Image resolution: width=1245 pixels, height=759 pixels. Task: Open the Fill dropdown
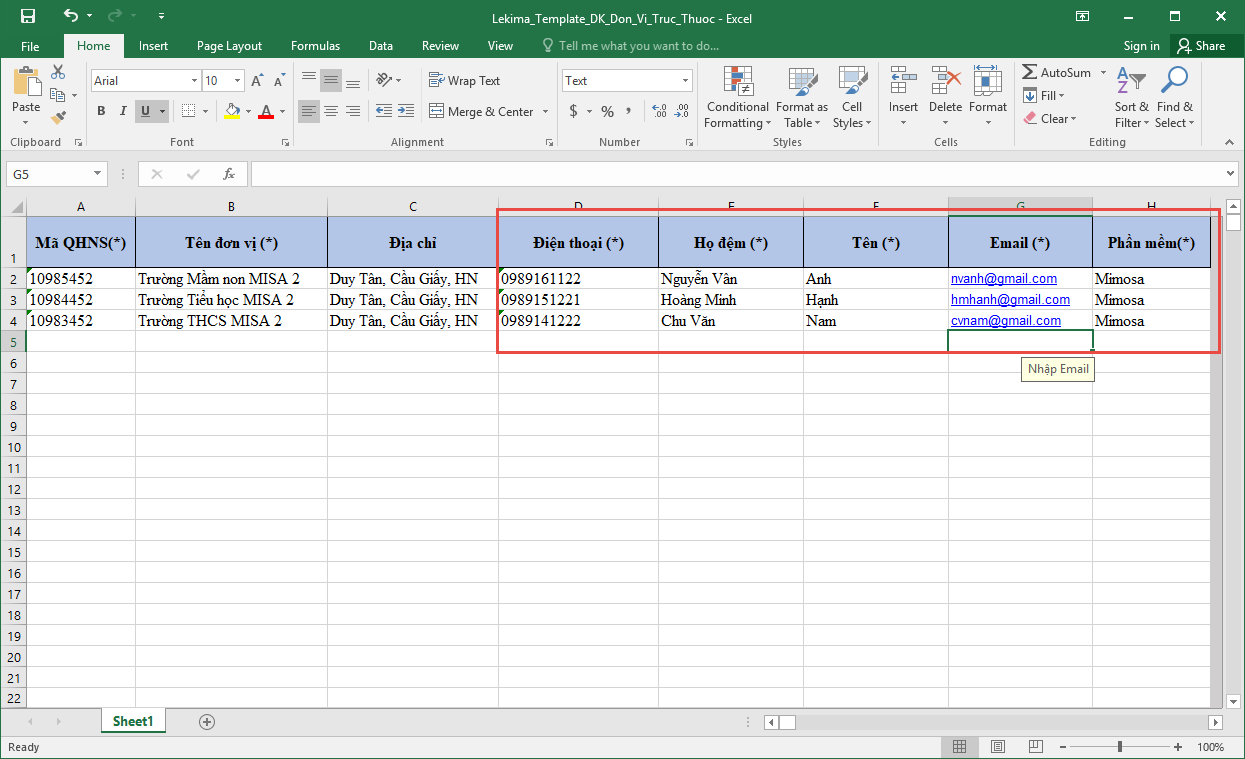[1044, 96]
